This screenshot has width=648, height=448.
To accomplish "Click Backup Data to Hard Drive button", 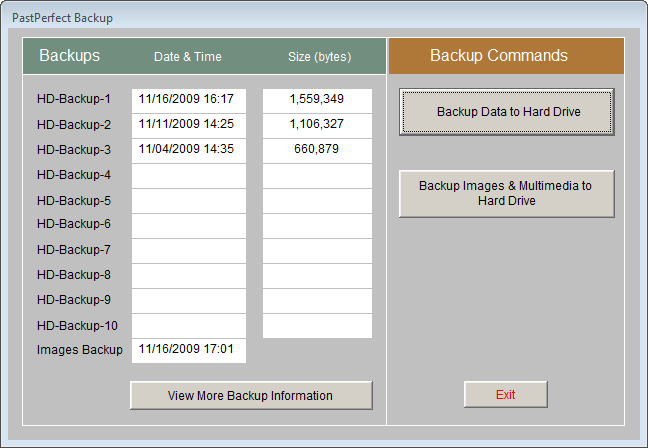I will pos(507,112).
